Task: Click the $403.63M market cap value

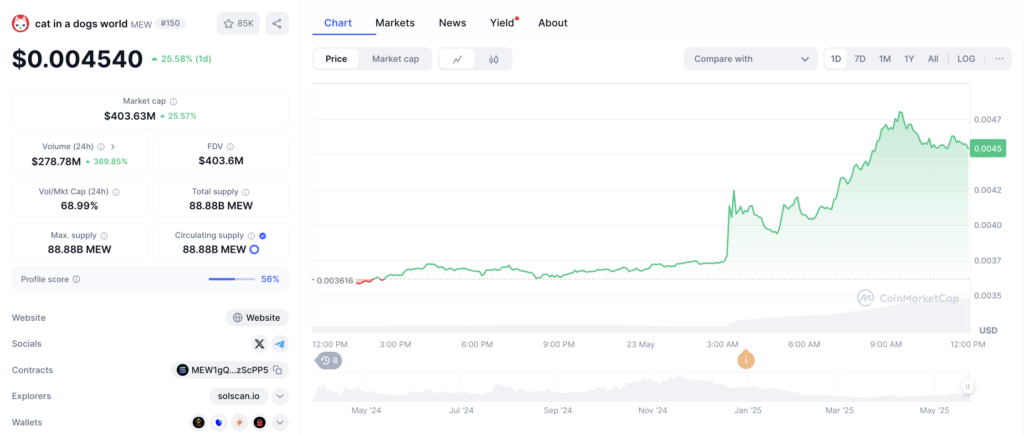Action: click(130, 116)
